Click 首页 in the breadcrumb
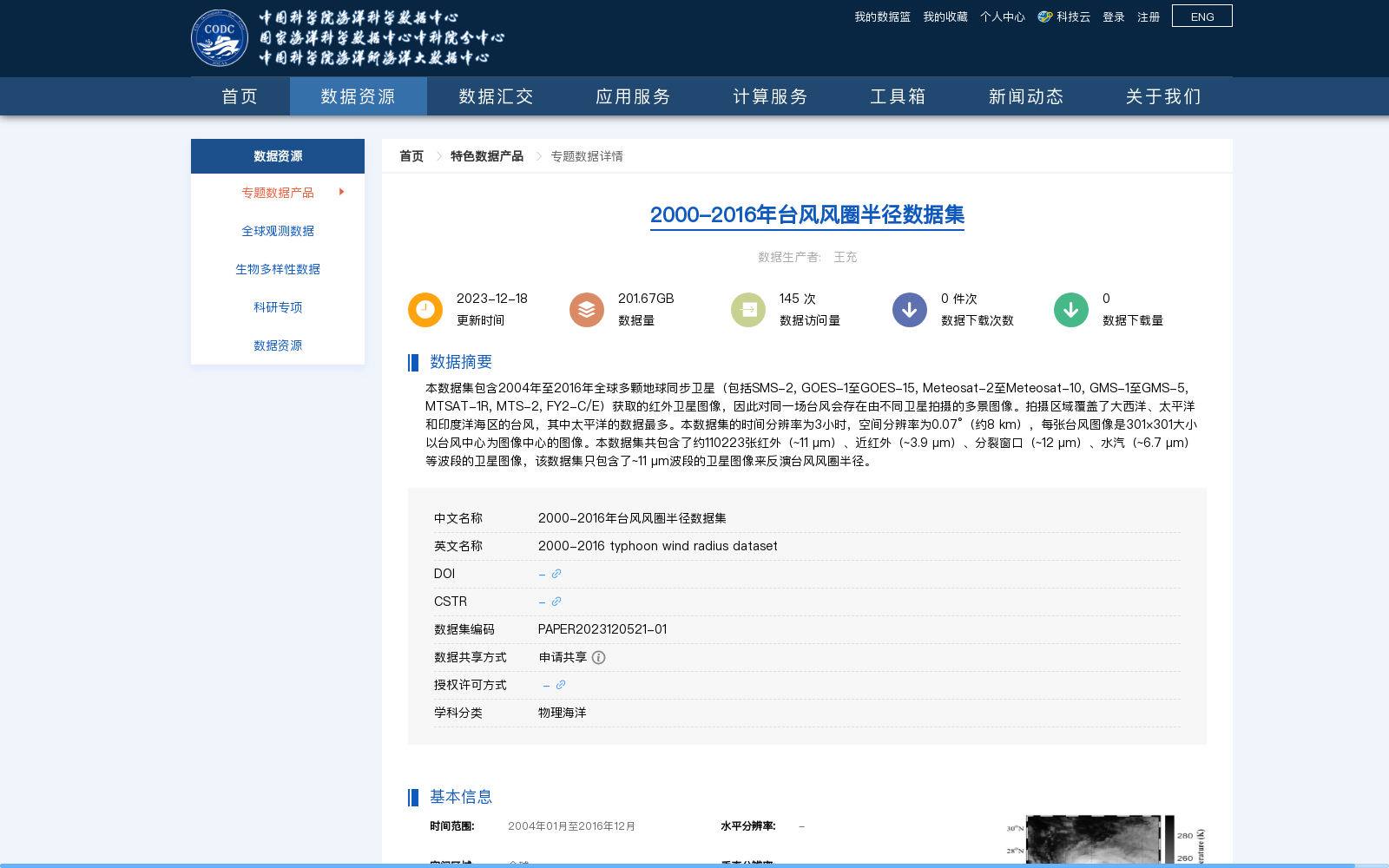 point(411,156)
